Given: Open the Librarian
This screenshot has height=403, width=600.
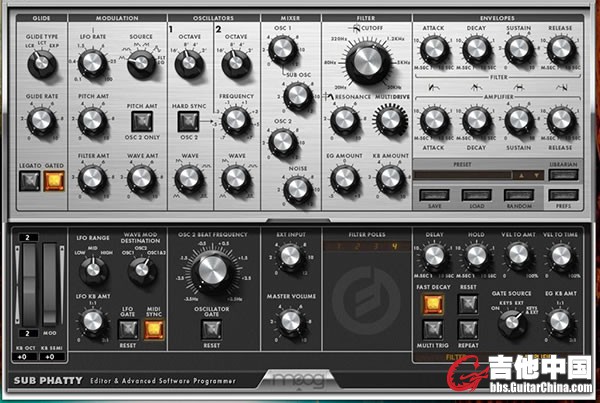Looking at the screenshot, I should pyautogui.click(x=563, y=175).
